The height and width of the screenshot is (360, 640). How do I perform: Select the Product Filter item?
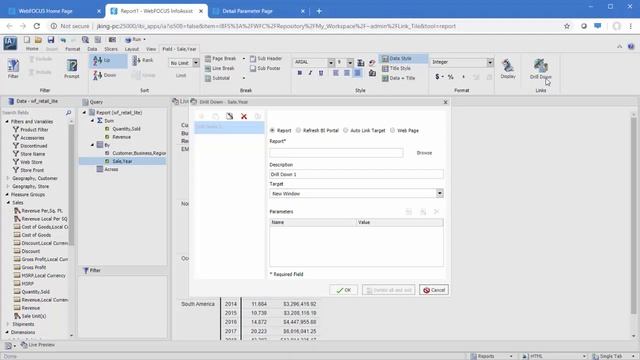34,130
